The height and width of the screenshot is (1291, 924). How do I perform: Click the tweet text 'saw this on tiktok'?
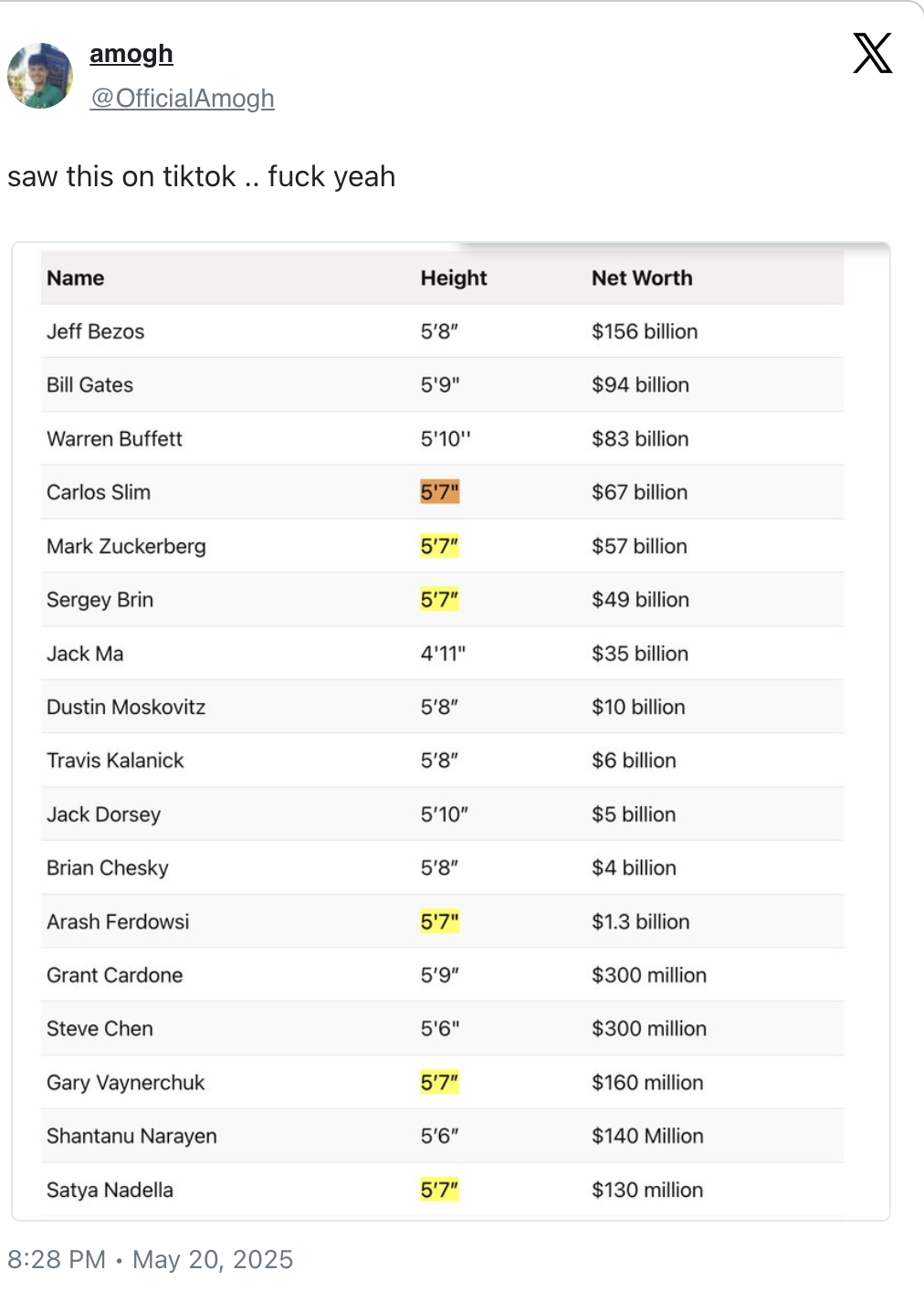tap(121, 176)
